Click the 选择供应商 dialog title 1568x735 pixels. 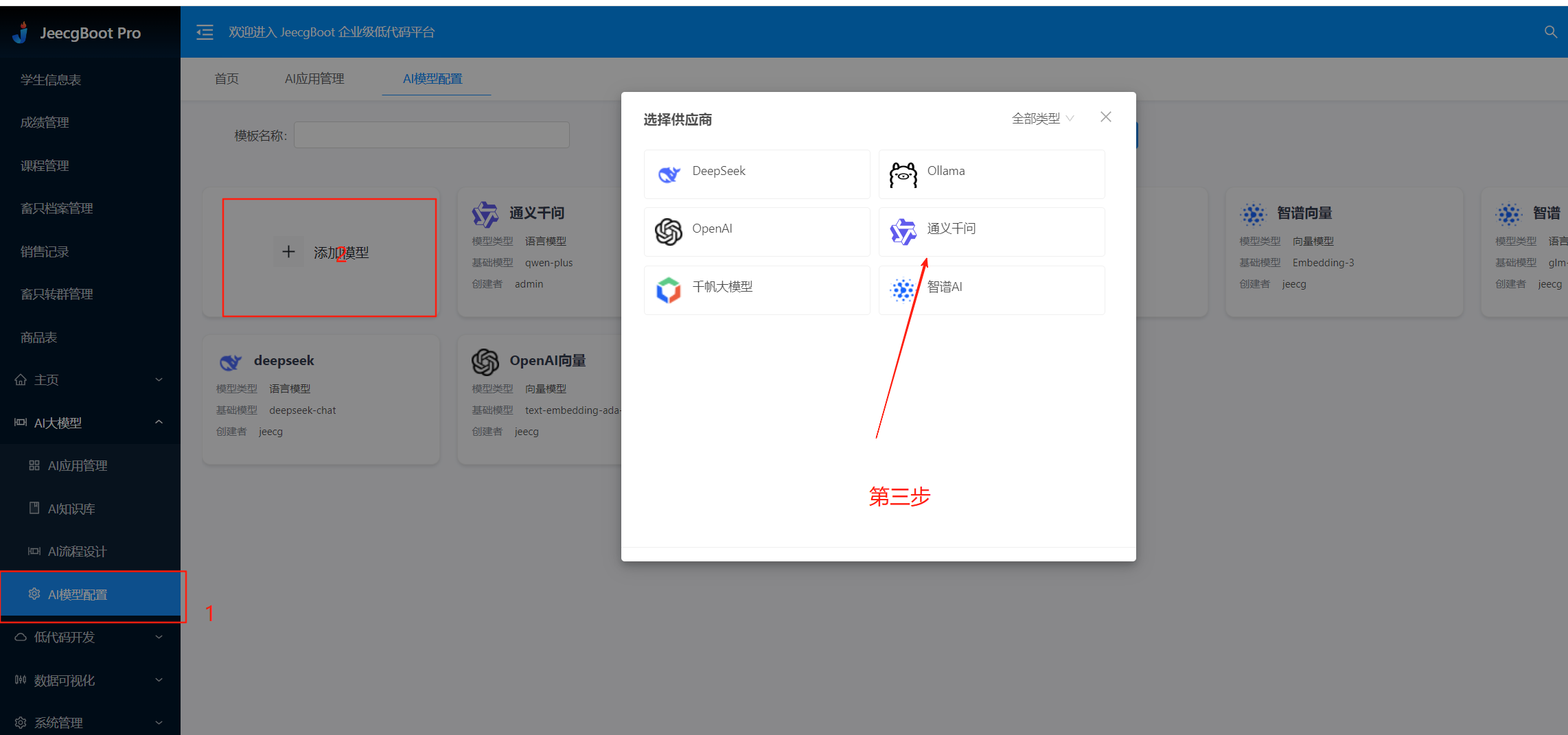click(x=678, y=119)
